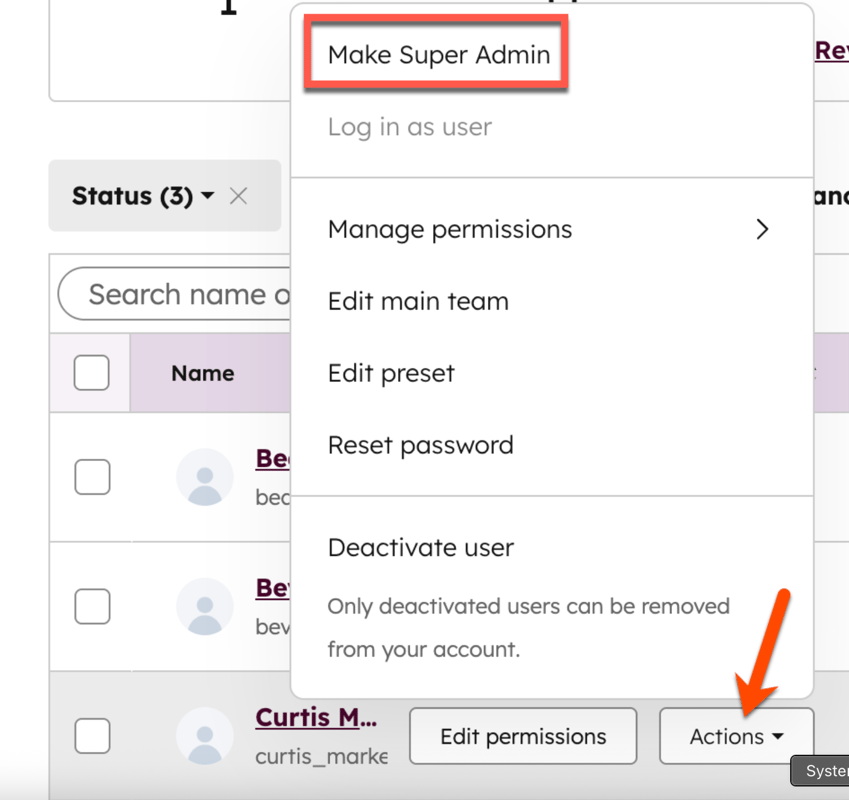Select Log in as user option

410,127
